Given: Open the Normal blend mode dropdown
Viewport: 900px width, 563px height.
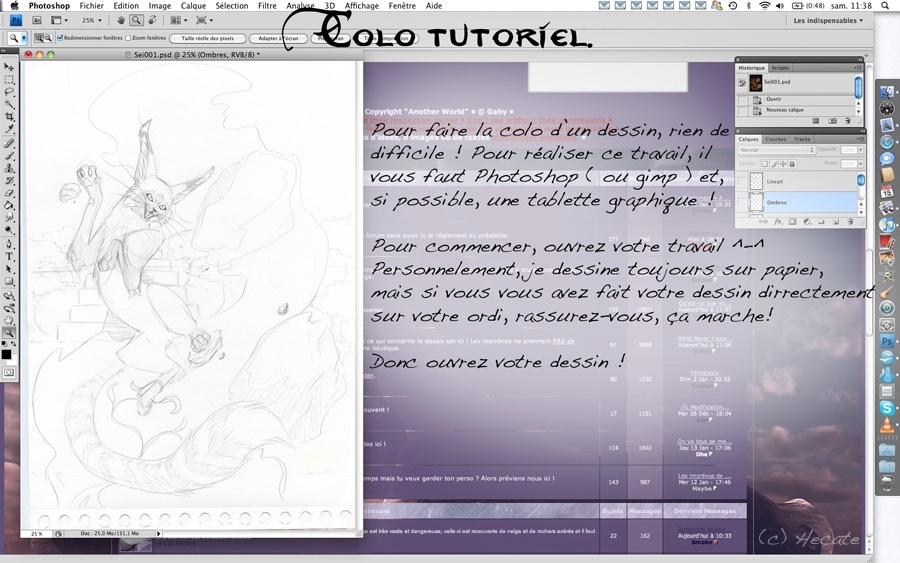Looking at the screenshot, I should pyautogui.click(x=777, y=150).
